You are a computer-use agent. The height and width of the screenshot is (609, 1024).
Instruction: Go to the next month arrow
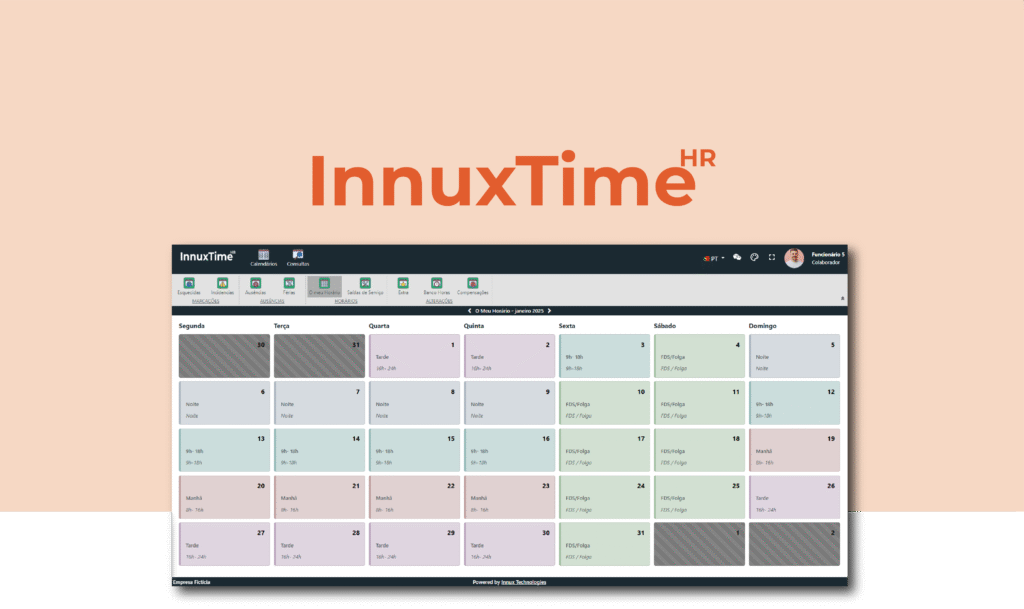549,311
